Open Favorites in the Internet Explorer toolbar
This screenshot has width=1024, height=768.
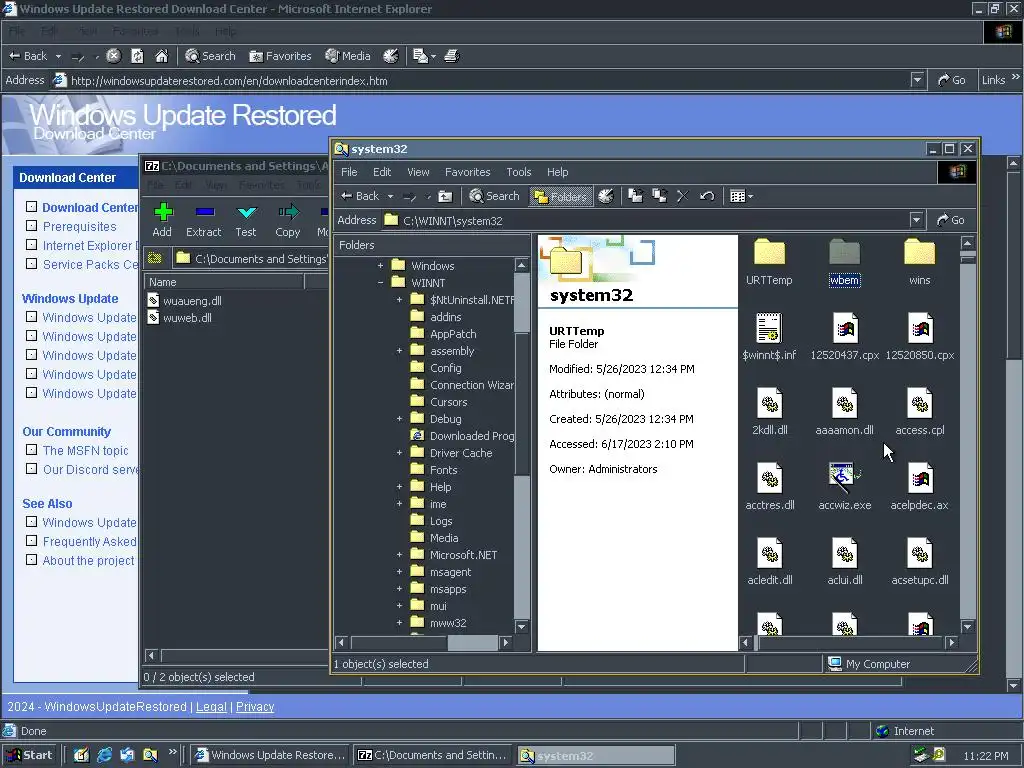pos(280,56)
